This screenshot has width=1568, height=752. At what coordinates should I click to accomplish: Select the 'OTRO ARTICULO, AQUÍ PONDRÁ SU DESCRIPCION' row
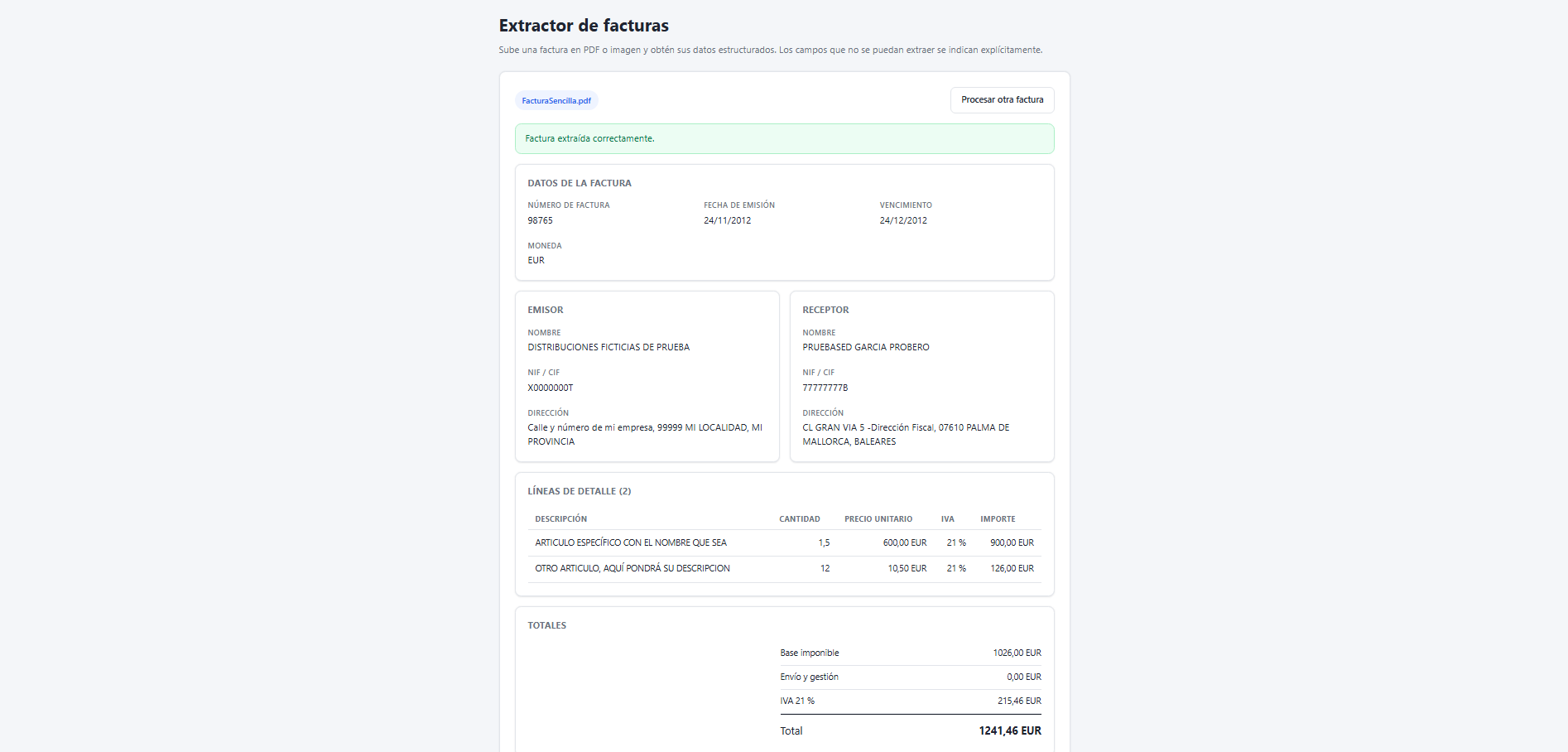tap(784, 568)
